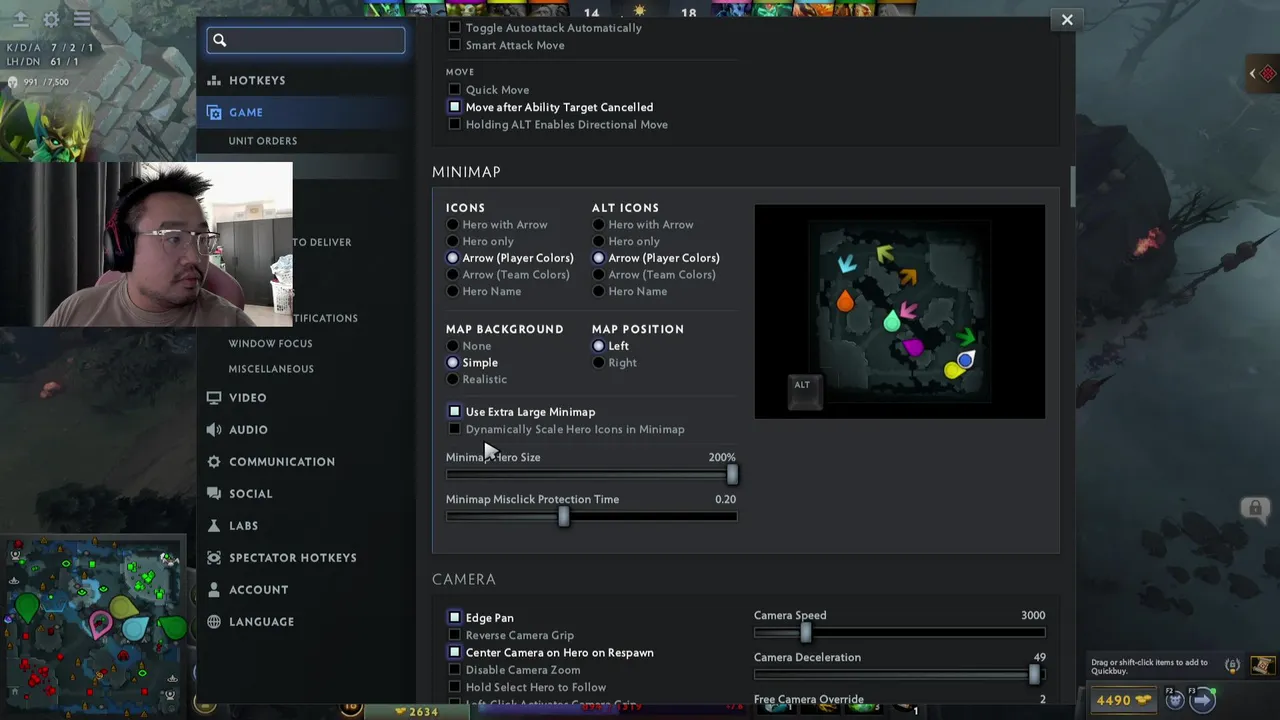Click the town portal scroll item icon
This screenshot has width=1280, height=720.
pos(1262,665)
